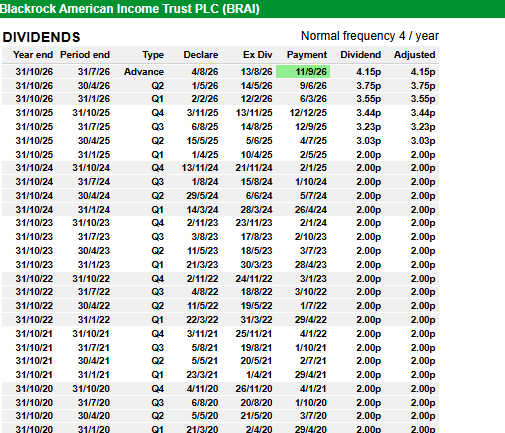Click the Payment column header

(307, 55)
